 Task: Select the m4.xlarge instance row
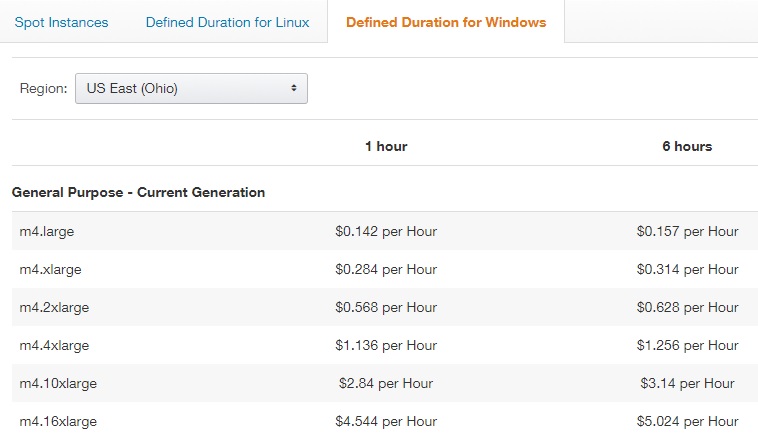(x=51, y=269)
